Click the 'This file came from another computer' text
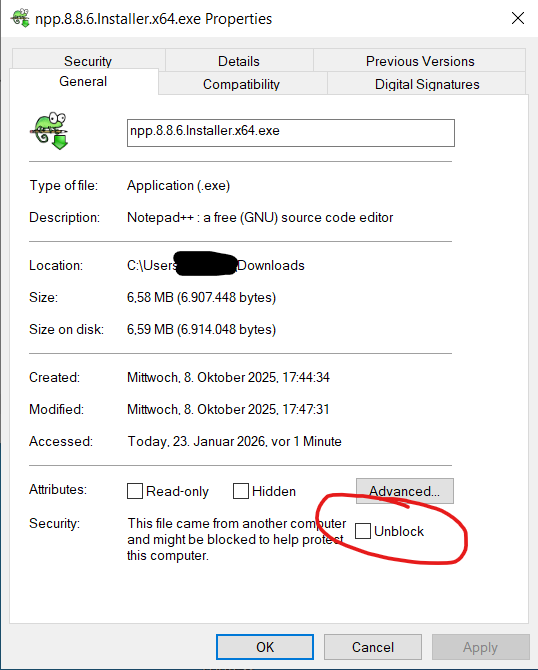Screen dimensions: 538x670 pos(237,539)
